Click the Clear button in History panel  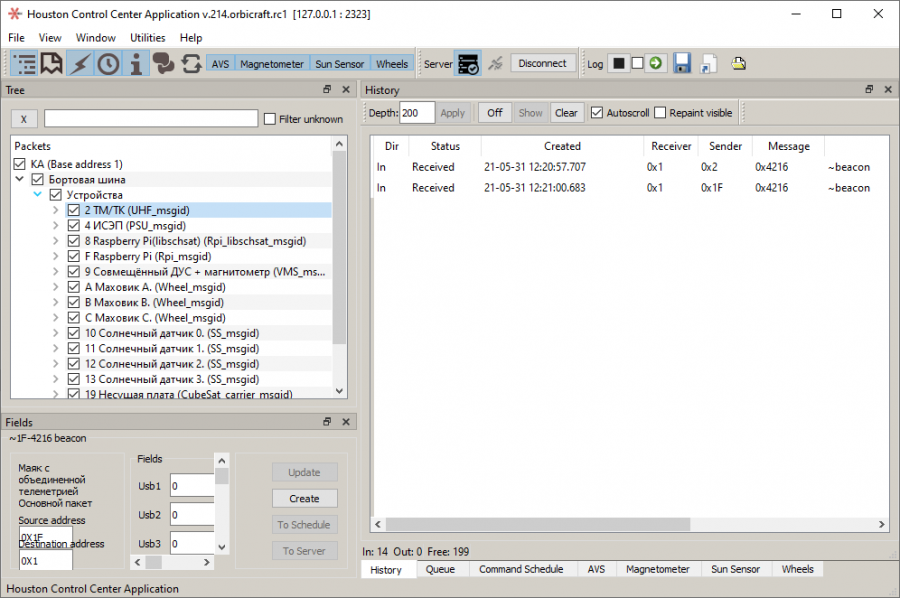[x=566, y=112]
